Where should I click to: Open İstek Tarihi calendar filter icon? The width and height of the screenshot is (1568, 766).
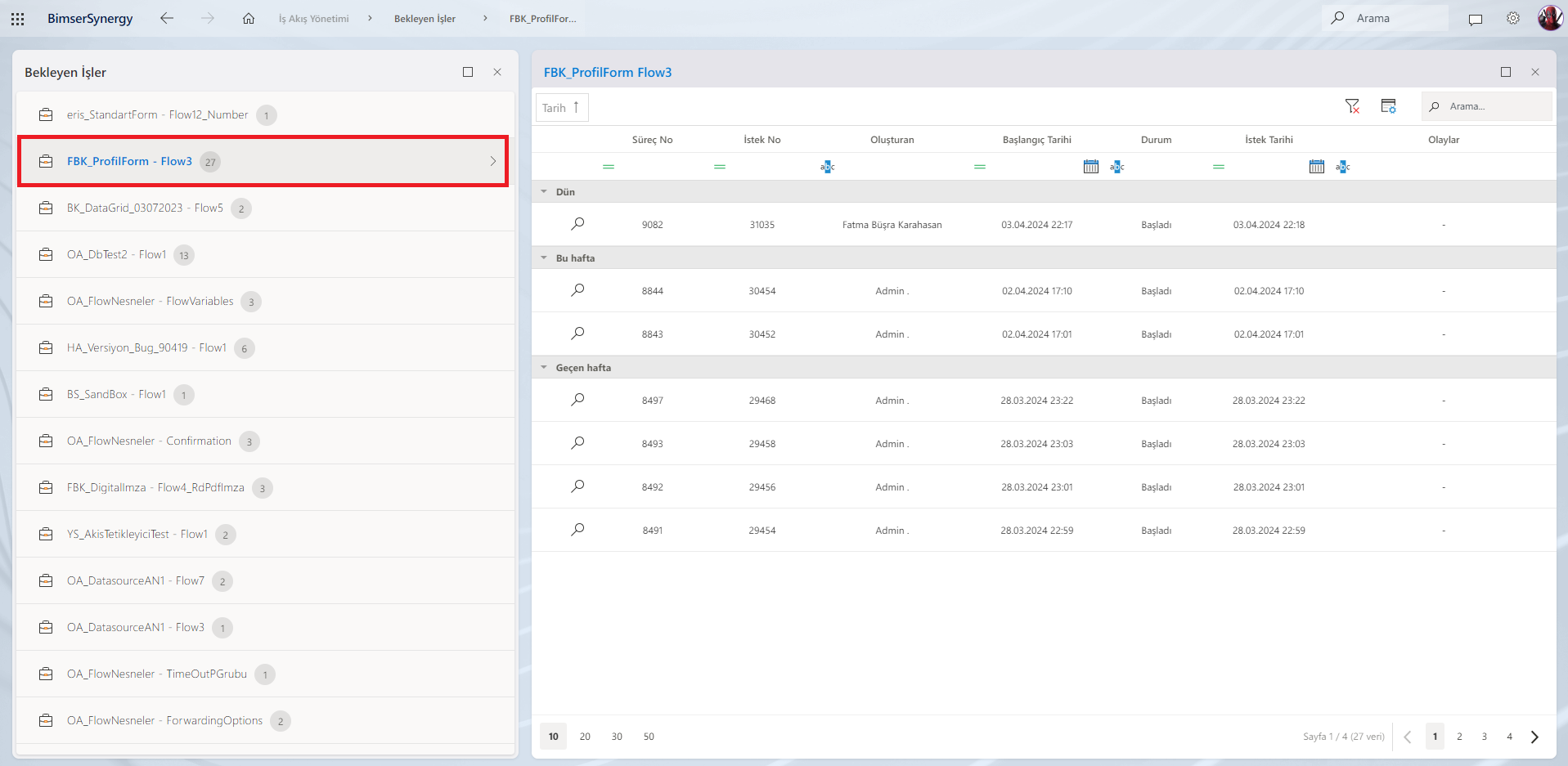coord(1317,167)
